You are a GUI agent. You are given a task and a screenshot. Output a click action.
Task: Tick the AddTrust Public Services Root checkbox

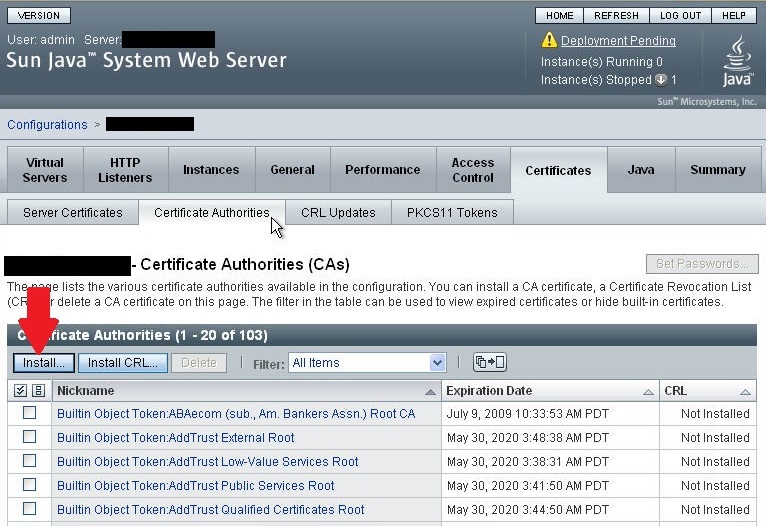(30, 485)
